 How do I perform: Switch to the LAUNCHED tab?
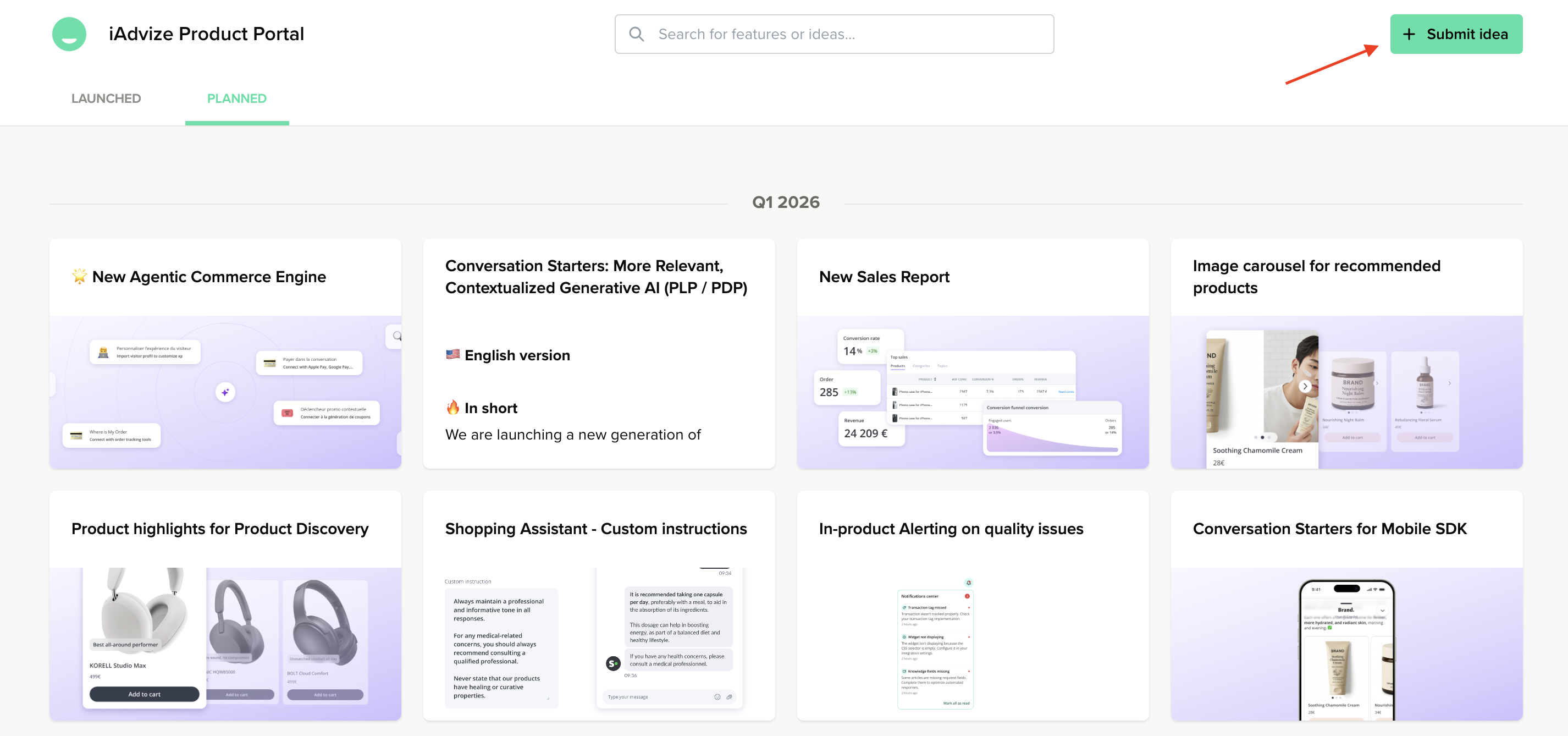[106, 98]
